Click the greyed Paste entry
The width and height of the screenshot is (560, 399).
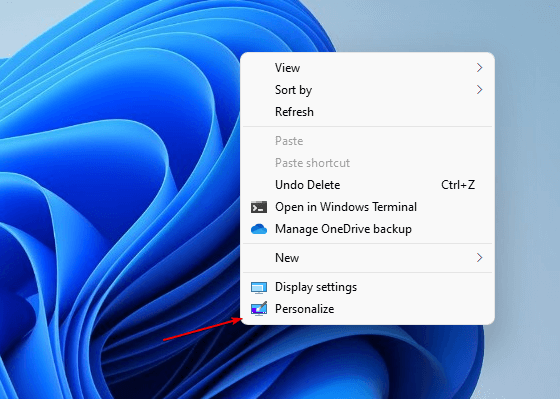367,141
